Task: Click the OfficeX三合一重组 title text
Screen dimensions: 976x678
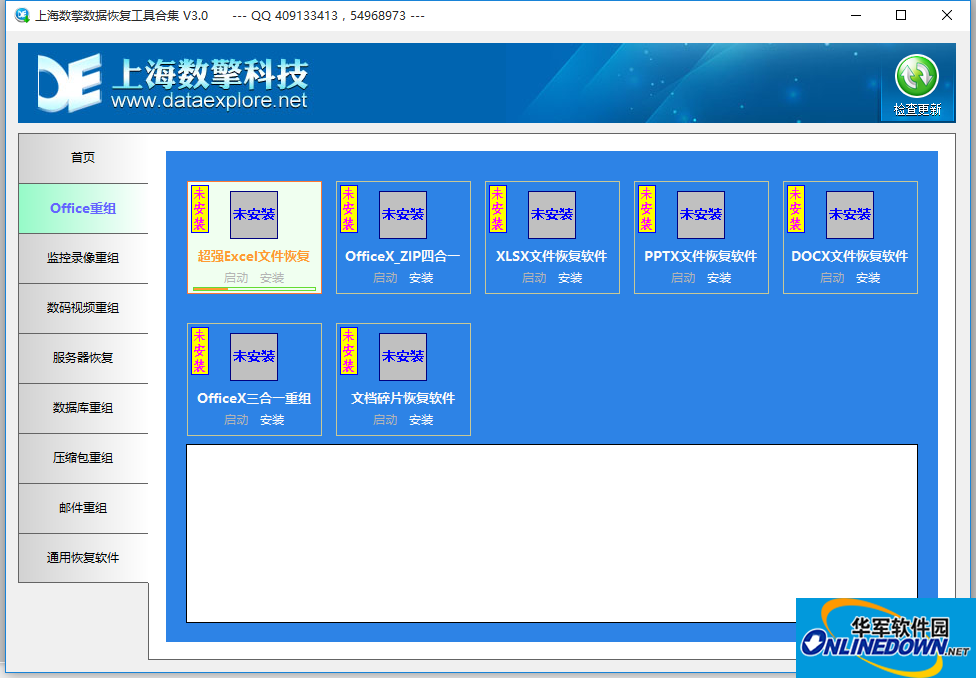Action: coord(254,398)
